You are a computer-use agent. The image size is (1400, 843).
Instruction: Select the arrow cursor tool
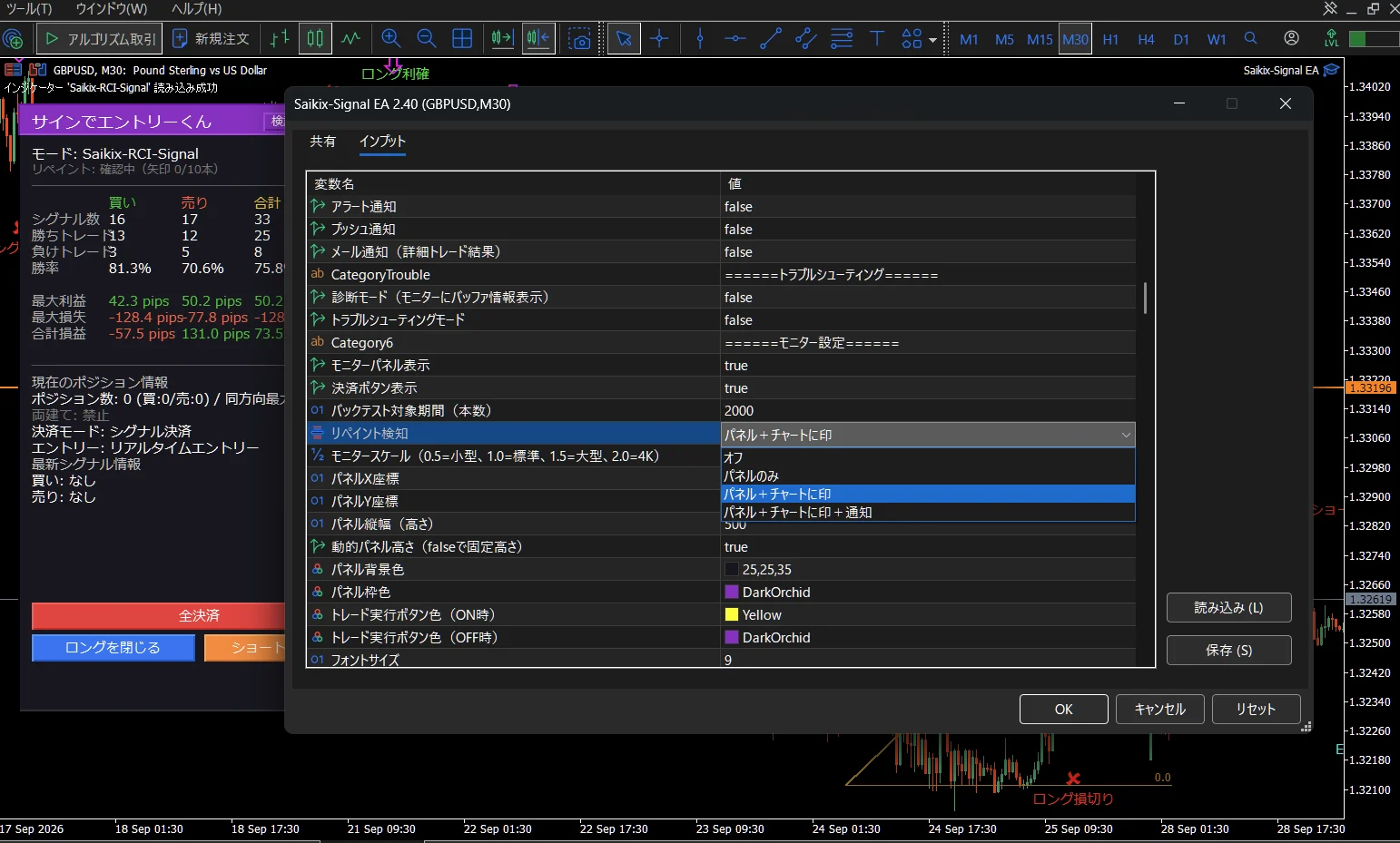(x=624, y=39)
